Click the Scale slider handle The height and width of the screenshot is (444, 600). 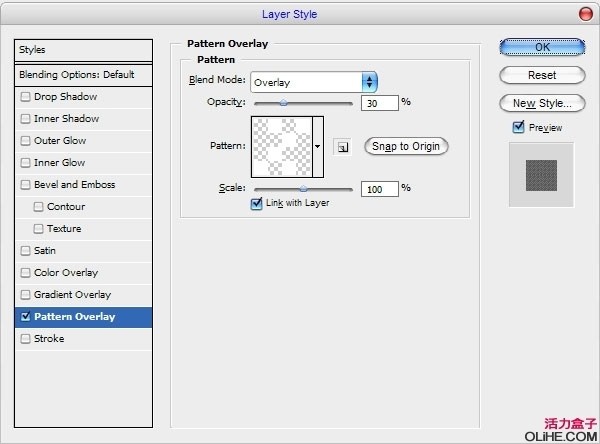pyautogui.click(x=303, y=188)
